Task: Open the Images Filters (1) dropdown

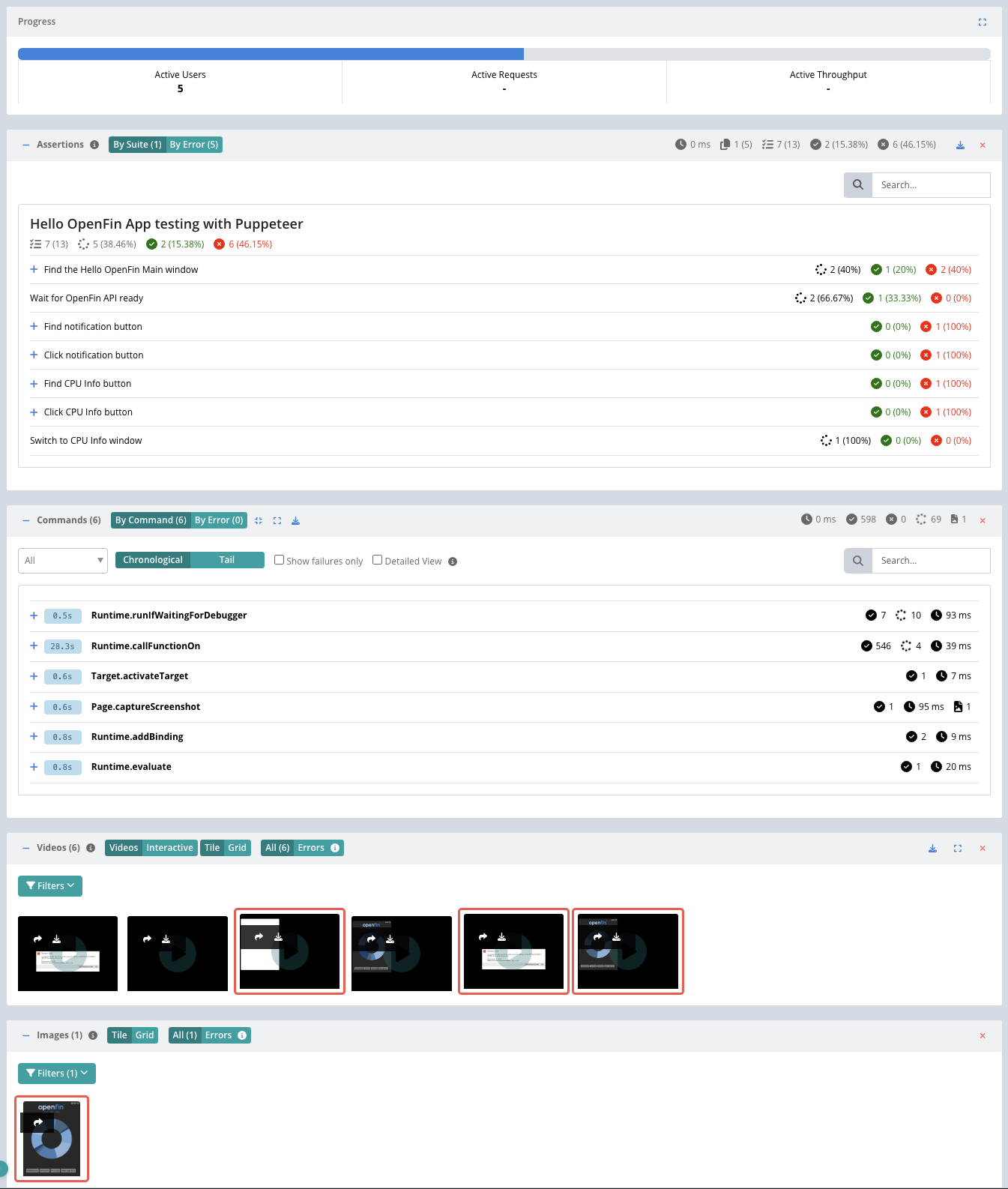Action: (57, 1074)
